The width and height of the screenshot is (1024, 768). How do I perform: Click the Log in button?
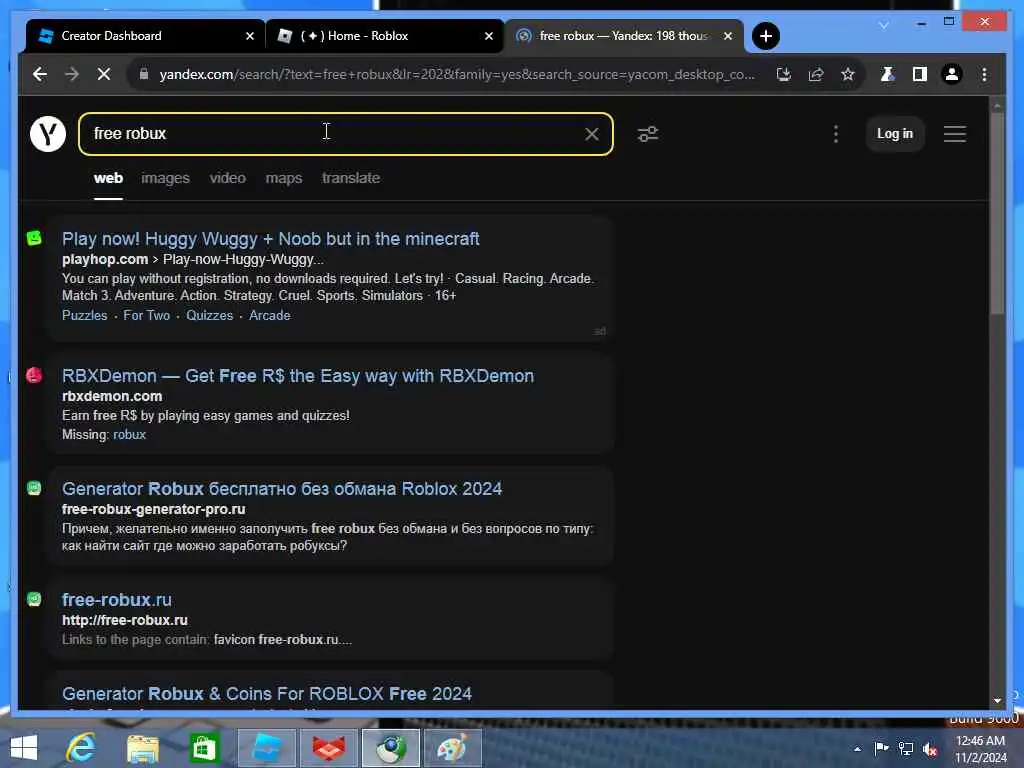[x=895, y=134]
